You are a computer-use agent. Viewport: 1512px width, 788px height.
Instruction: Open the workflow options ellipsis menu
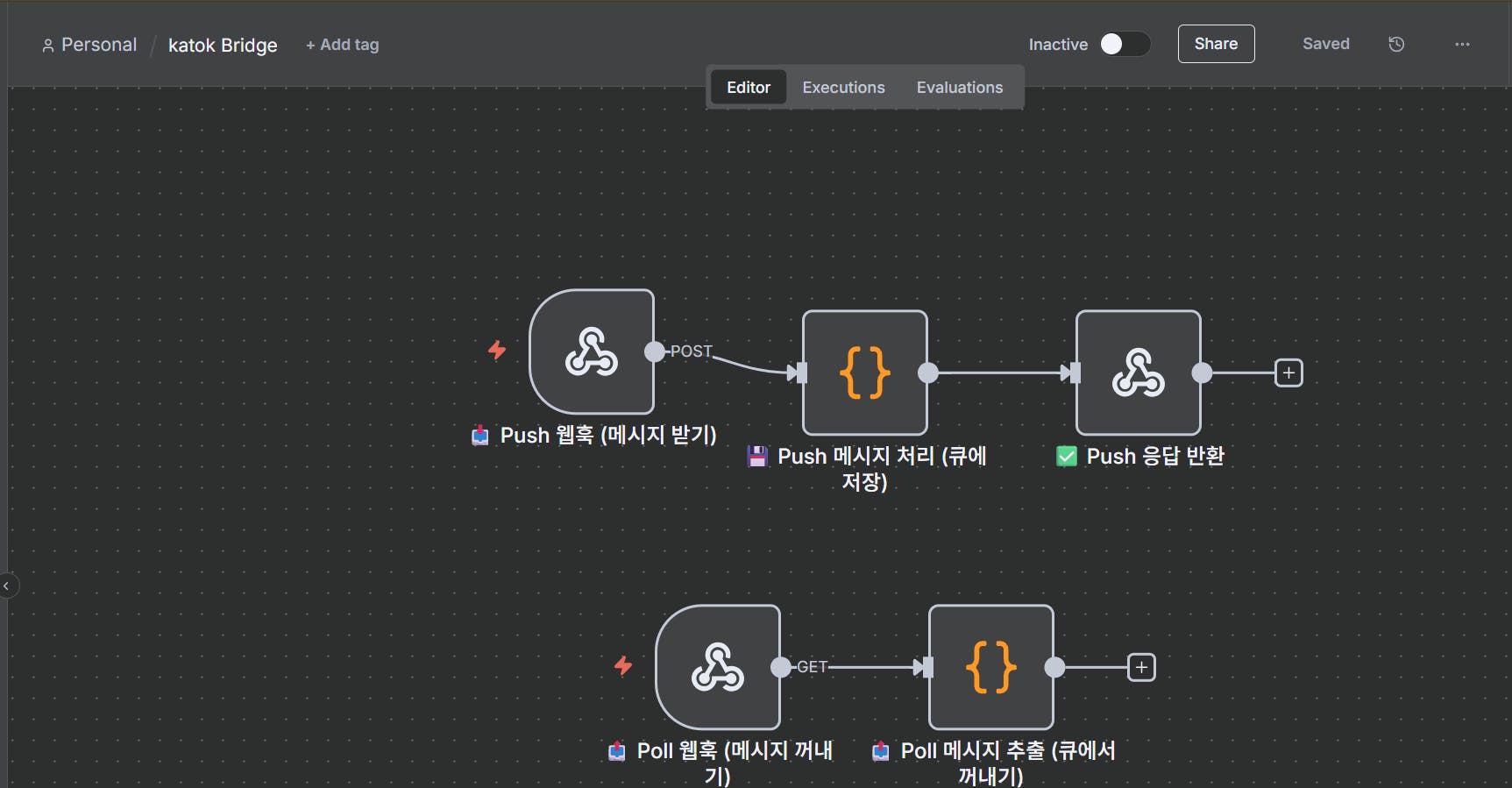pyautogui.click(x=1462, y=44)
